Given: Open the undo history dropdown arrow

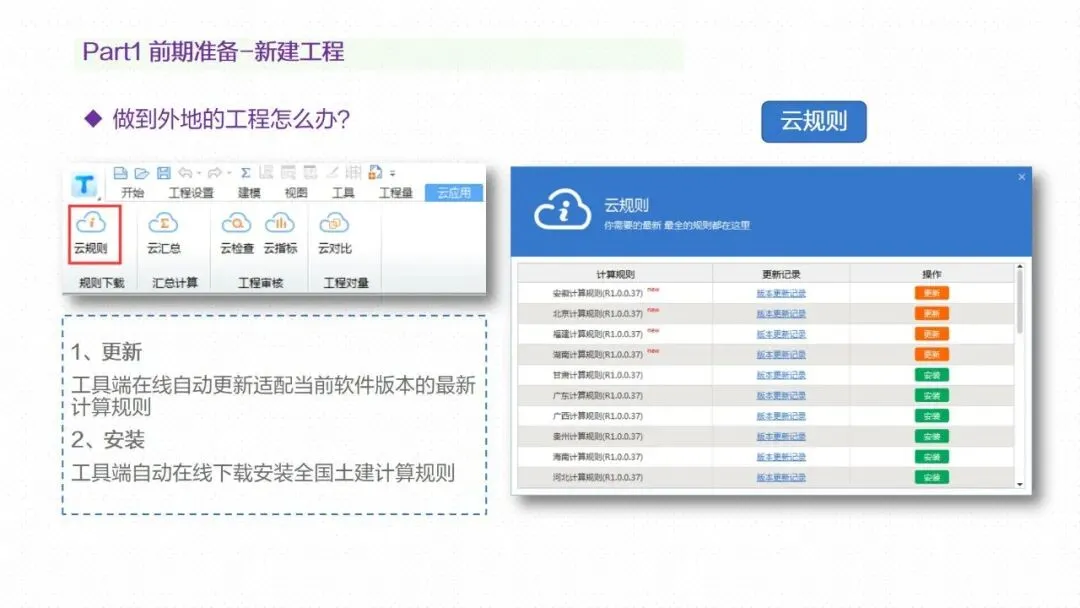Looking at the screenshot, I should [198, 174].
